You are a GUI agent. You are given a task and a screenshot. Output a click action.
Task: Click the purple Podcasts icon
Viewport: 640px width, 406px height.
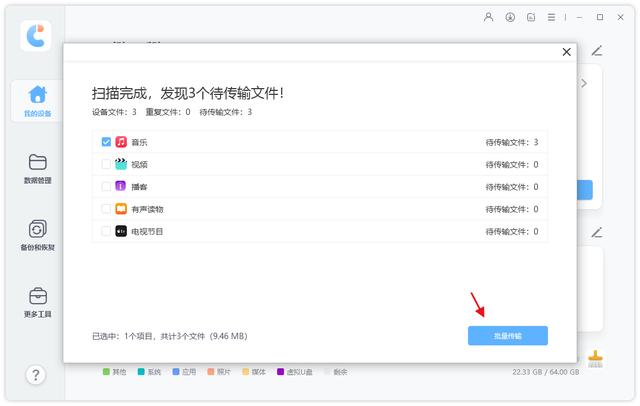121,186
